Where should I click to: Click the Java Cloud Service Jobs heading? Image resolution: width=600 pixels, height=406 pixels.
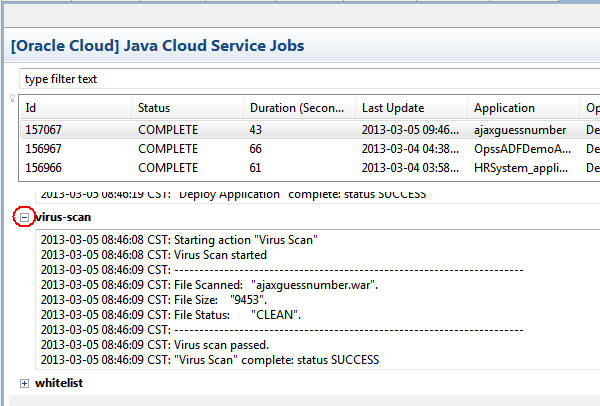pos(158,45)
